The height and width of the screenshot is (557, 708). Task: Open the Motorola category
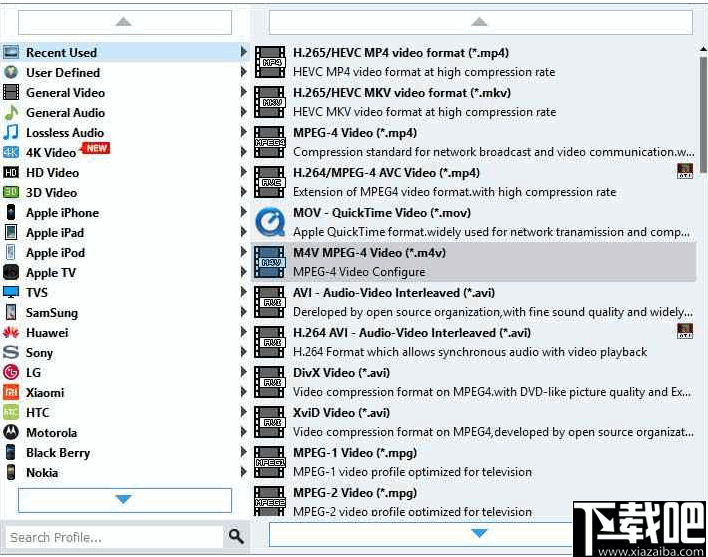click(125, 432)
